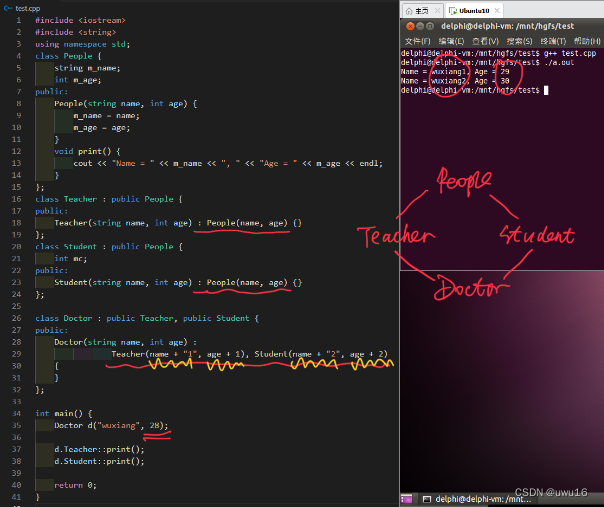Click the d.Student::print(); call

pos(99,461)
